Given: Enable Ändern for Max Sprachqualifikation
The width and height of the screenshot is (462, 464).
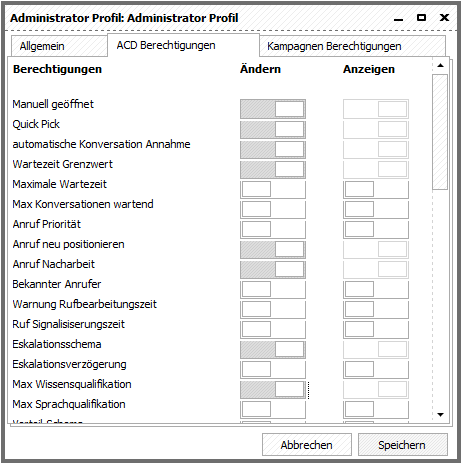Looking at the screenshot, I should pos(273,409).
